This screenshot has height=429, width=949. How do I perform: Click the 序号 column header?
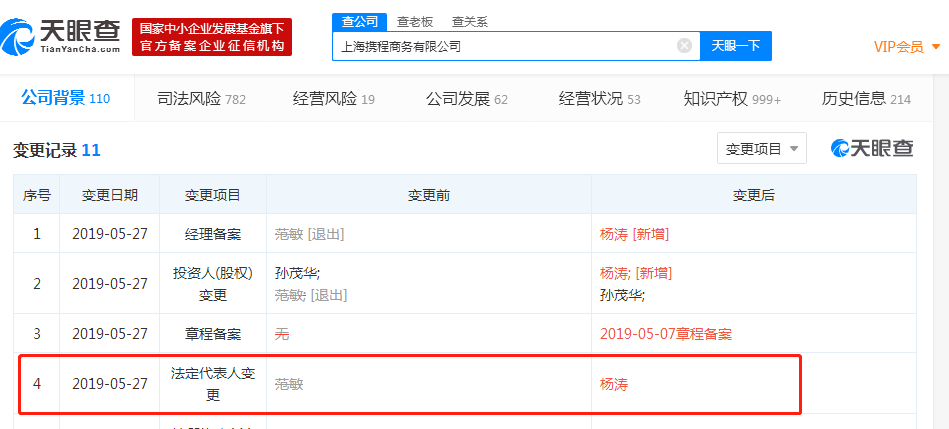click(36, 195)
